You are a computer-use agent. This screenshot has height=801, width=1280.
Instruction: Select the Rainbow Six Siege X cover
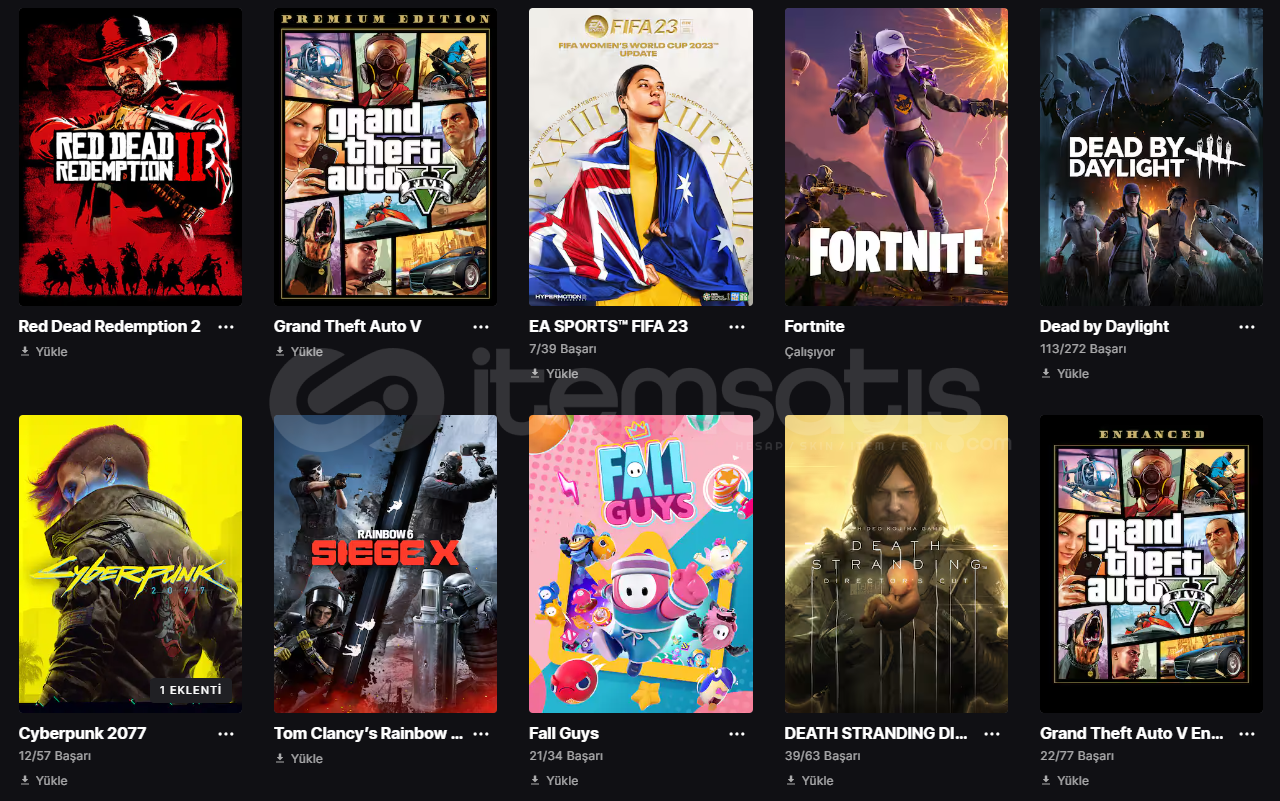click(385, 564)
